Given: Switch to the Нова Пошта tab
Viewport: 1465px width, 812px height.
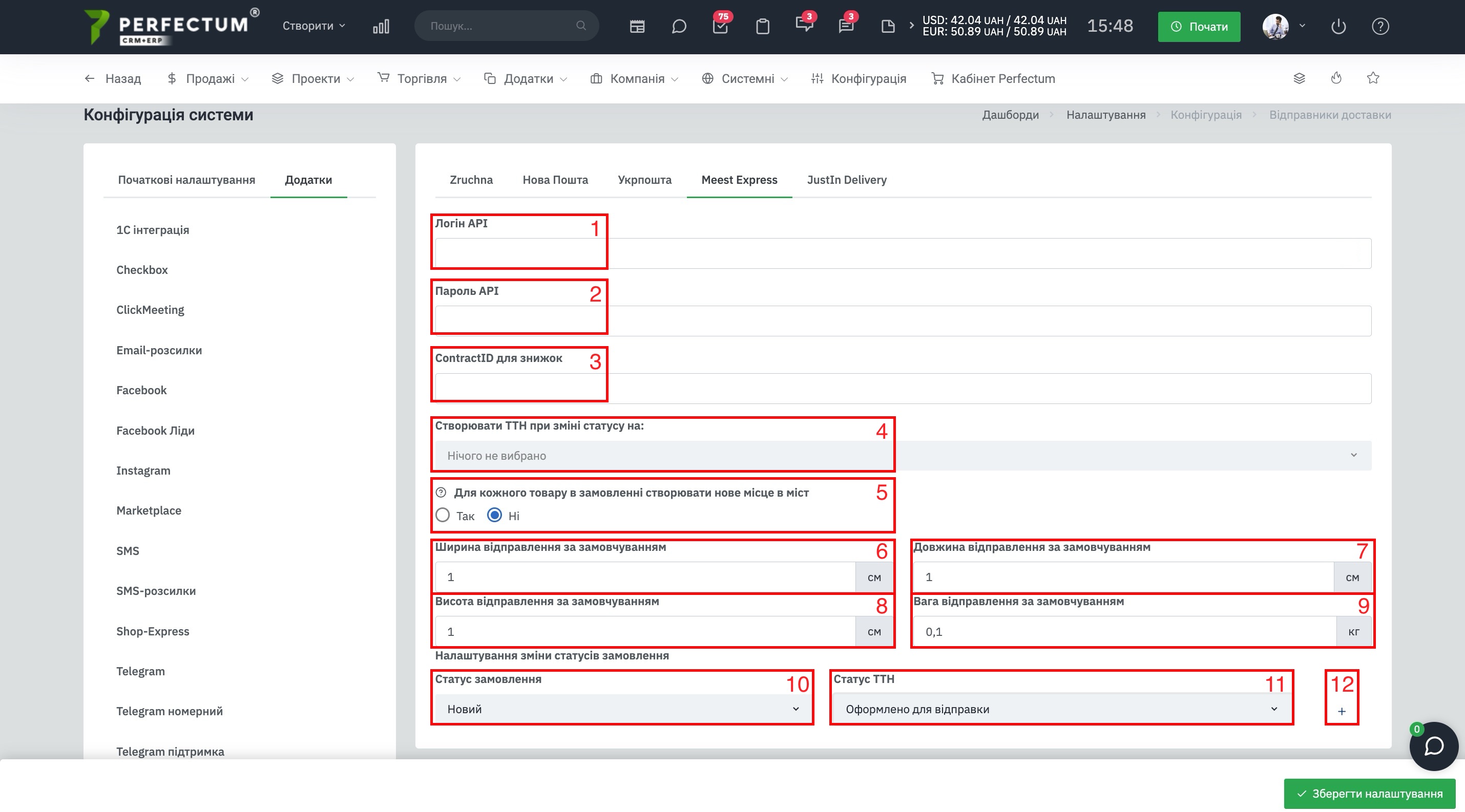Looking at the screenshot, I should (555, 180).
